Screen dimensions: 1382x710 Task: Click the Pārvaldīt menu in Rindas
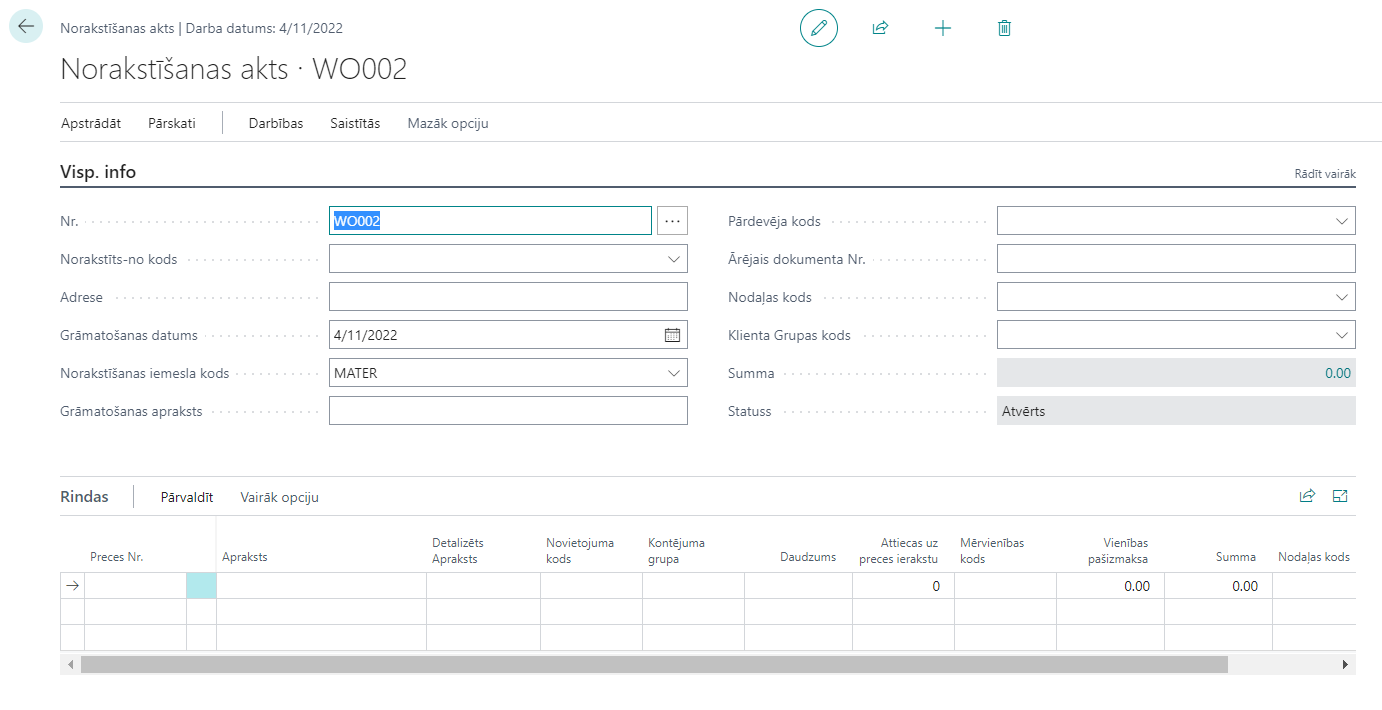187,497
